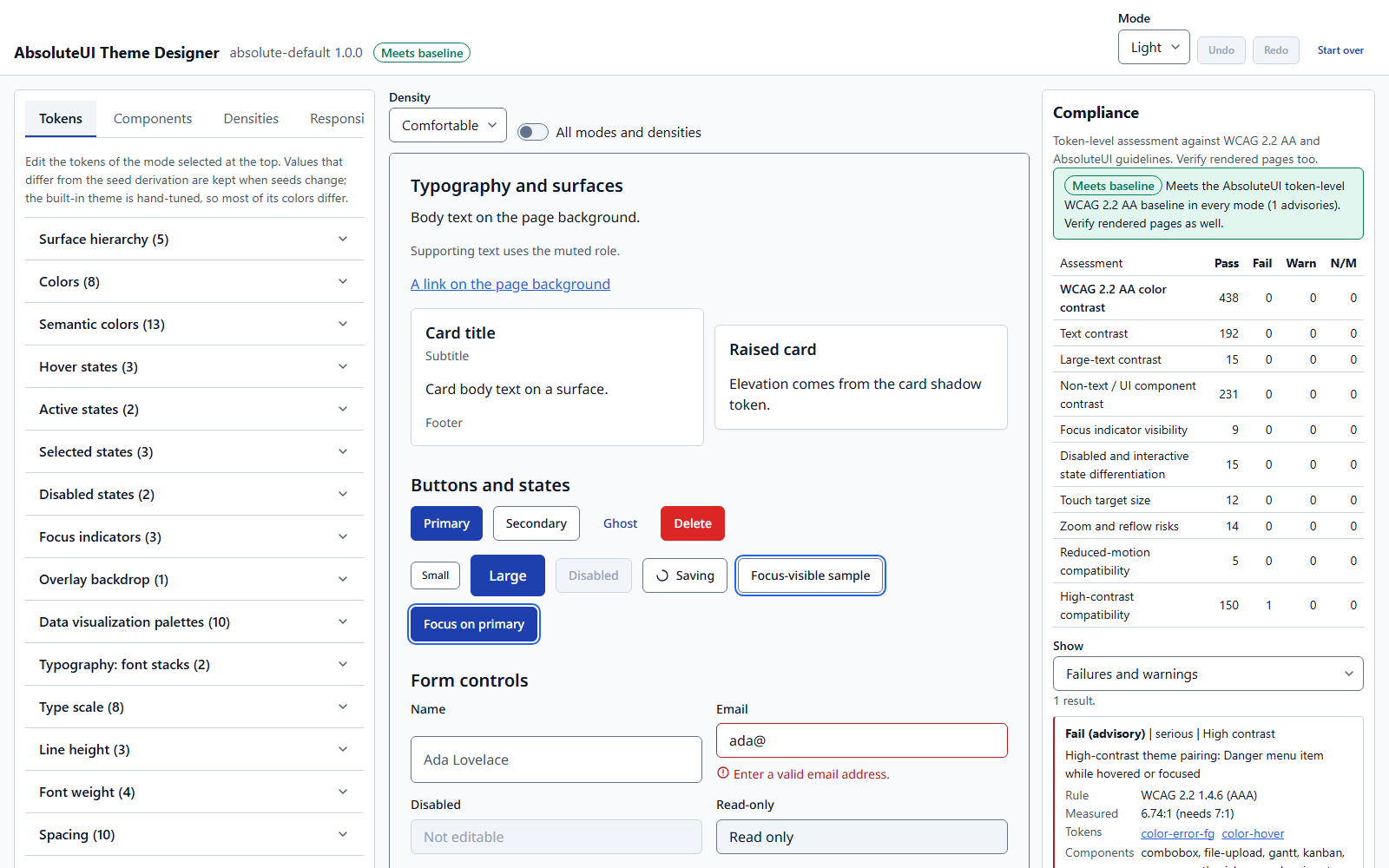Click the red Delete button
Image resolution: width=1389 pixels, height=868 pixels.
click(693, 523)
